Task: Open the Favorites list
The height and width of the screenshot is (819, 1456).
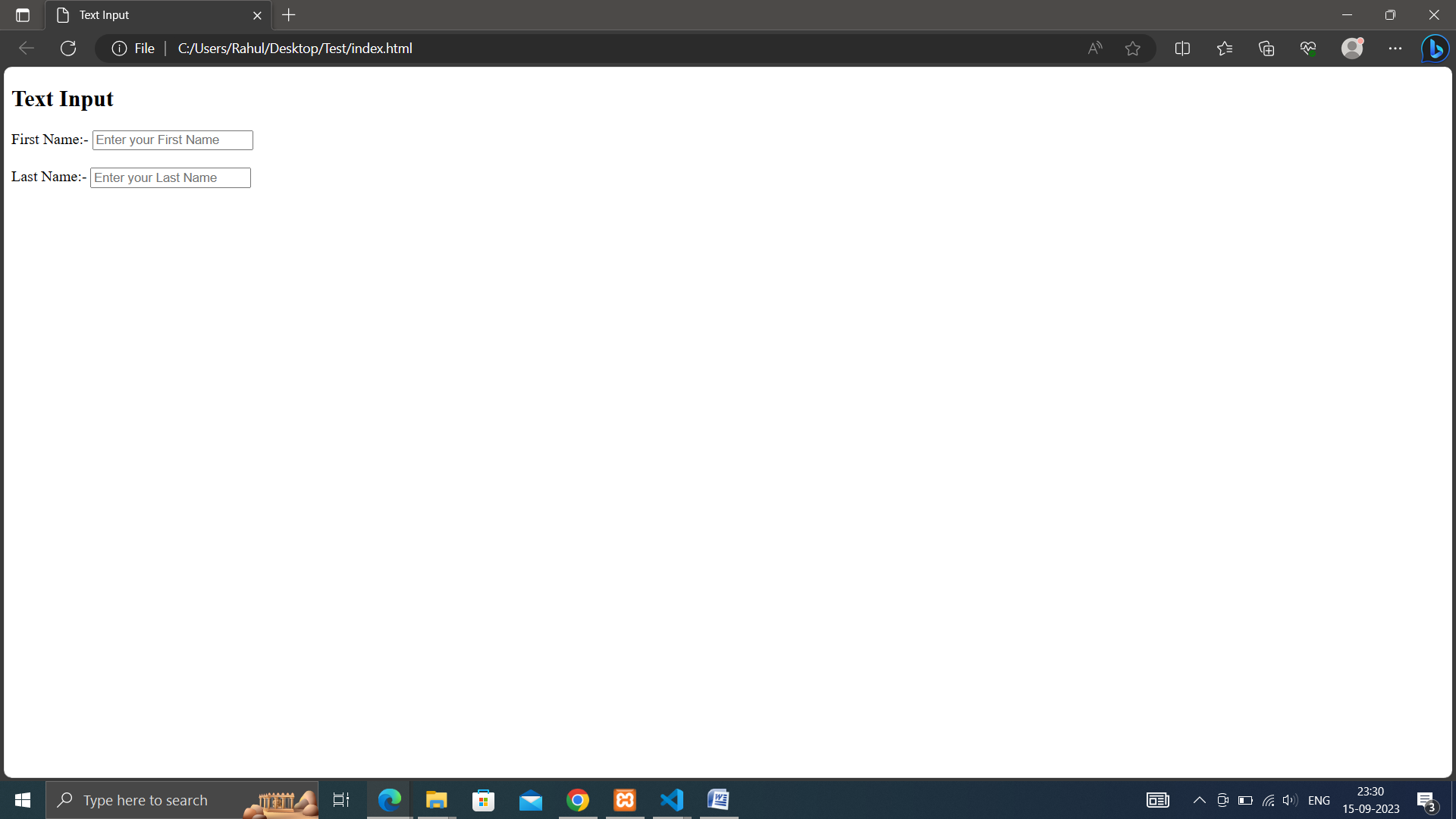Action: click(1225, 49)
